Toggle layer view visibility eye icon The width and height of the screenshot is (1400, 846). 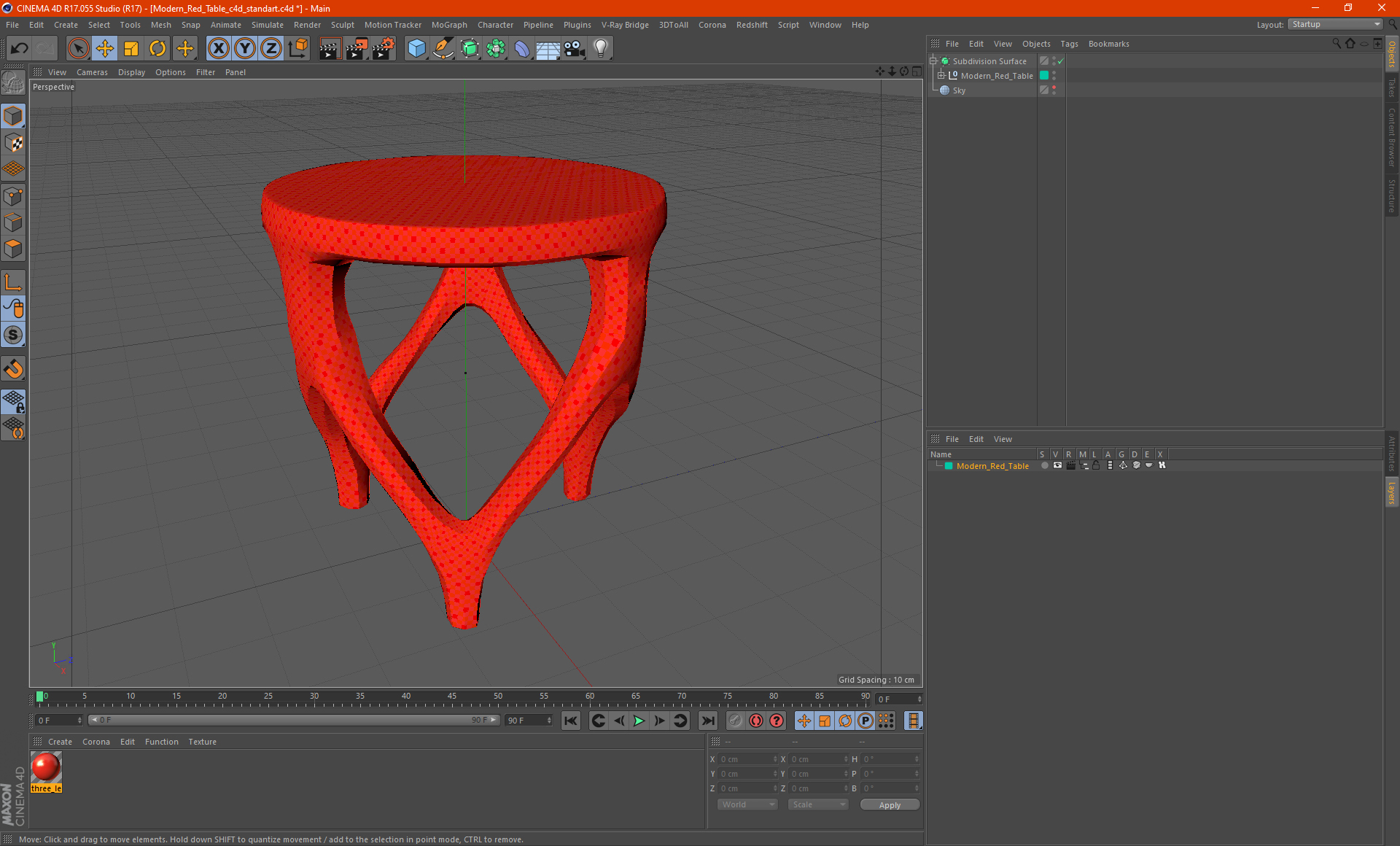coord(1058,465)
